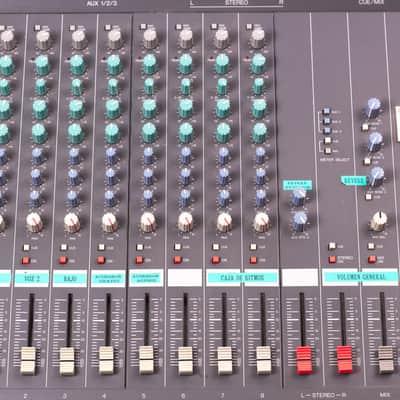Turn the grey gain knob on channel 6
This screenshot has width=400, height=400.
[x=186, y=39]
